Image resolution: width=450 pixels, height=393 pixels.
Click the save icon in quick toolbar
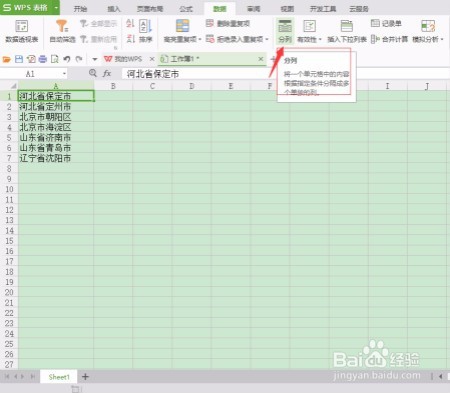(x=19, y=59)
